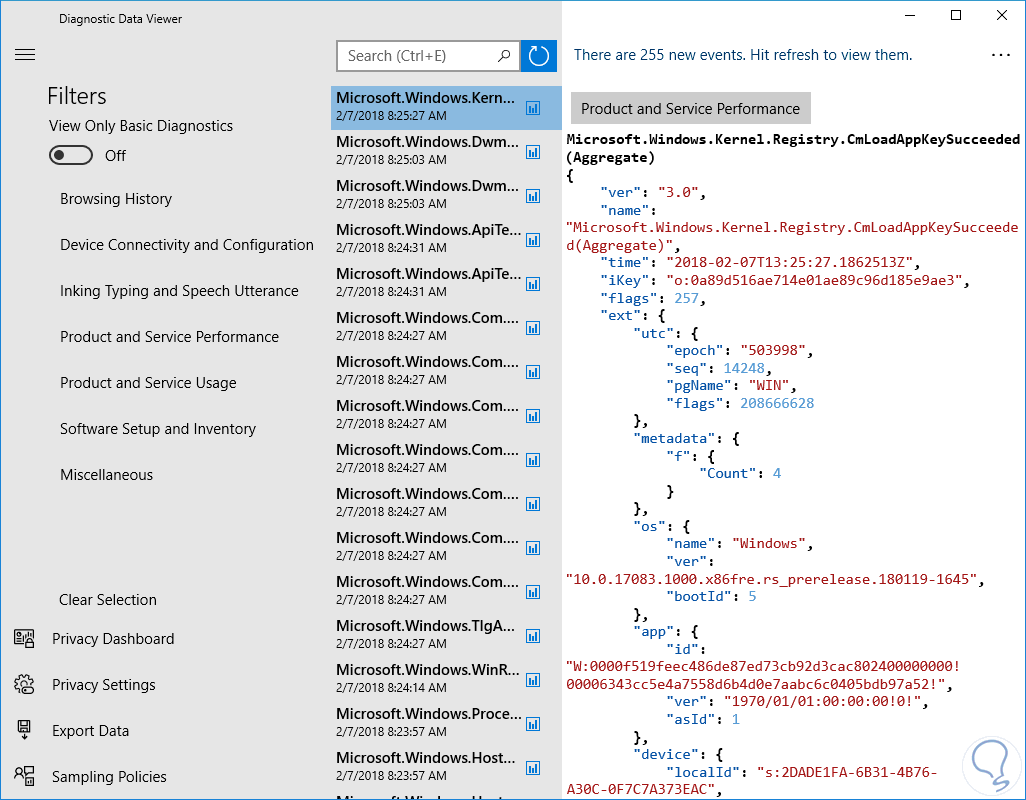1026x800 pixels.
Task: Click Clear Selection link
Action: pyautogui.click(x=108, y=600)
